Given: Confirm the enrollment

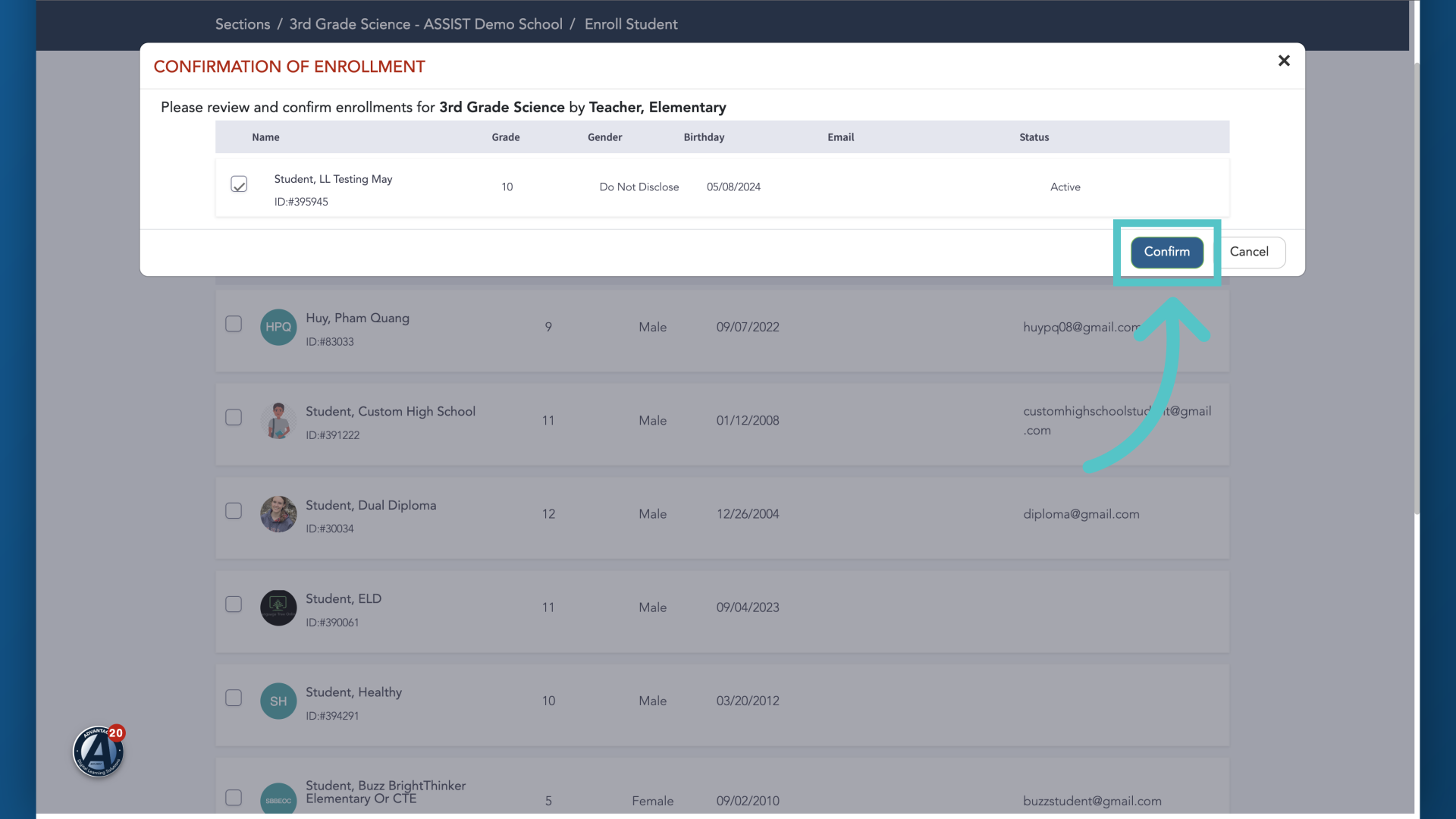Looking at the screenshot, I should click(1166, 252).
